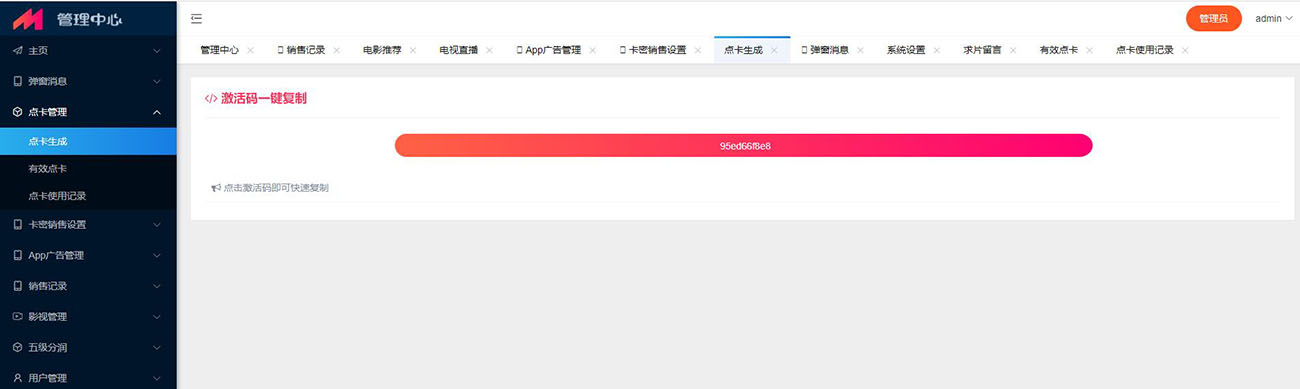The height and width of the screenshot is (389, 1300).
Task: Select 点卡生成 in the sidebar
Action: pyautogui.click(x=88, y=141)
